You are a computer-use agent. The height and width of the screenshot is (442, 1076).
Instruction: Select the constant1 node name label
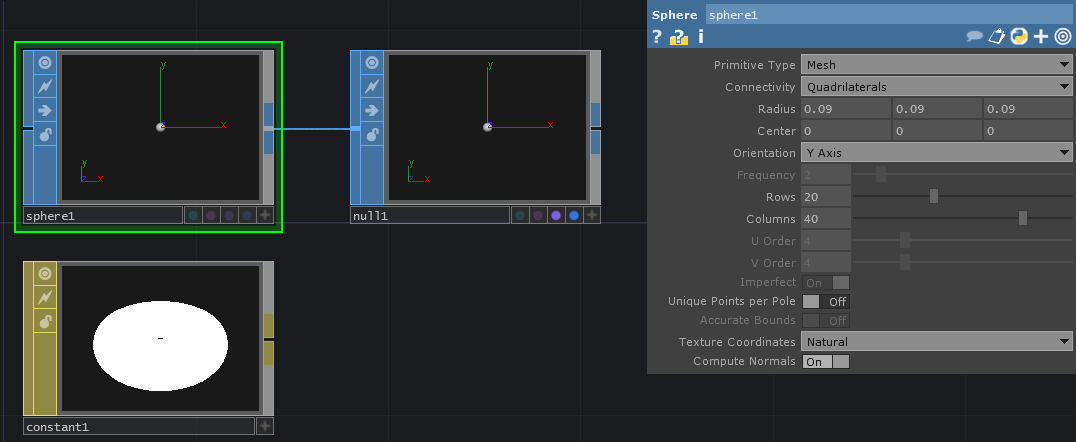(138, 427)
